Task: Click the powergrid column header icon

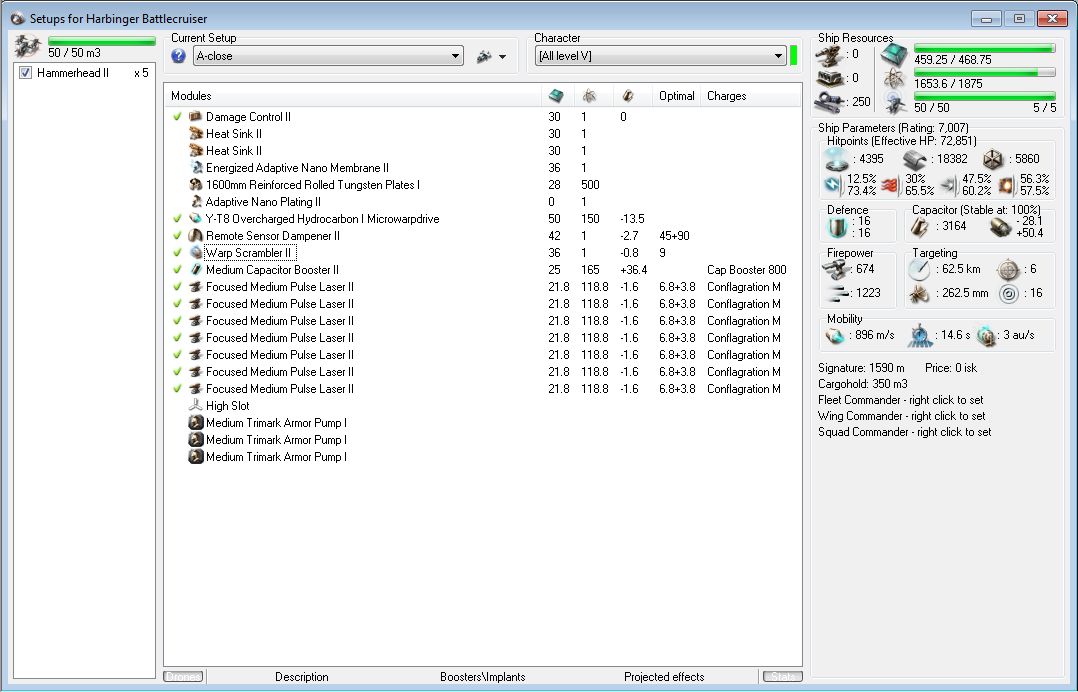Action: pos(589,96)
